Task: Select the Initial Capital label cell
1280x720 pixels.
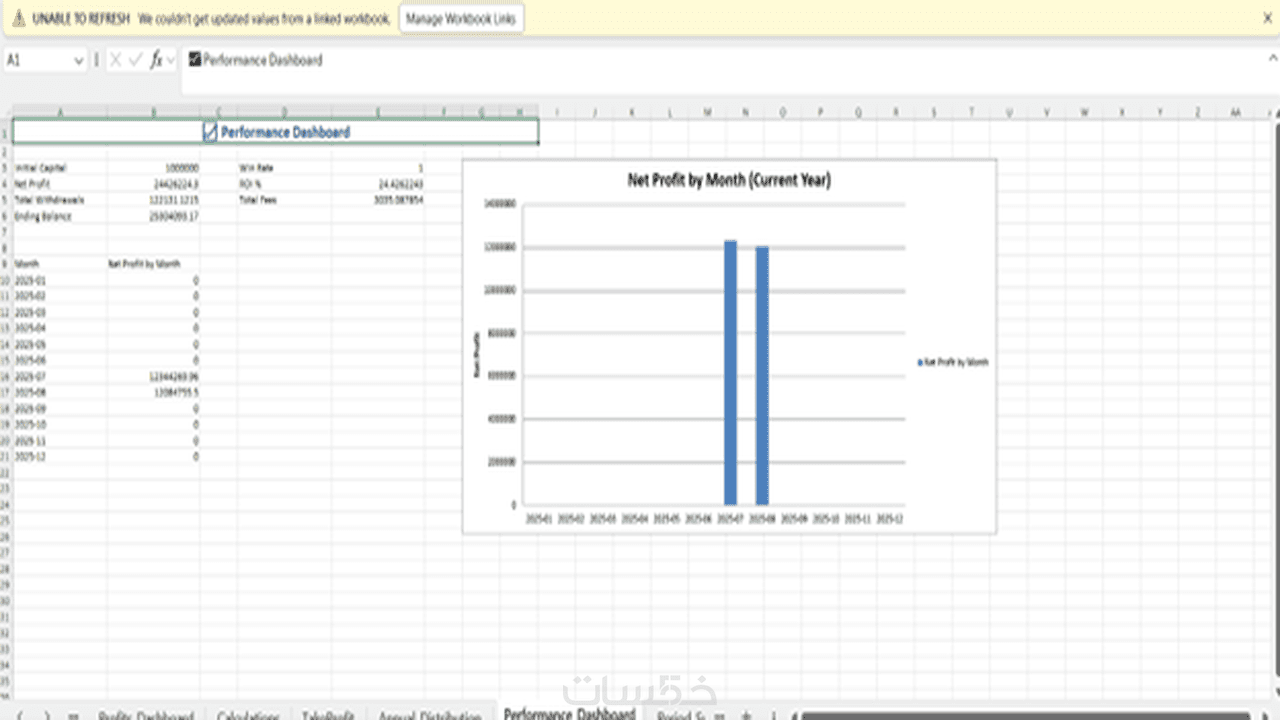Action: pos(60,168)
